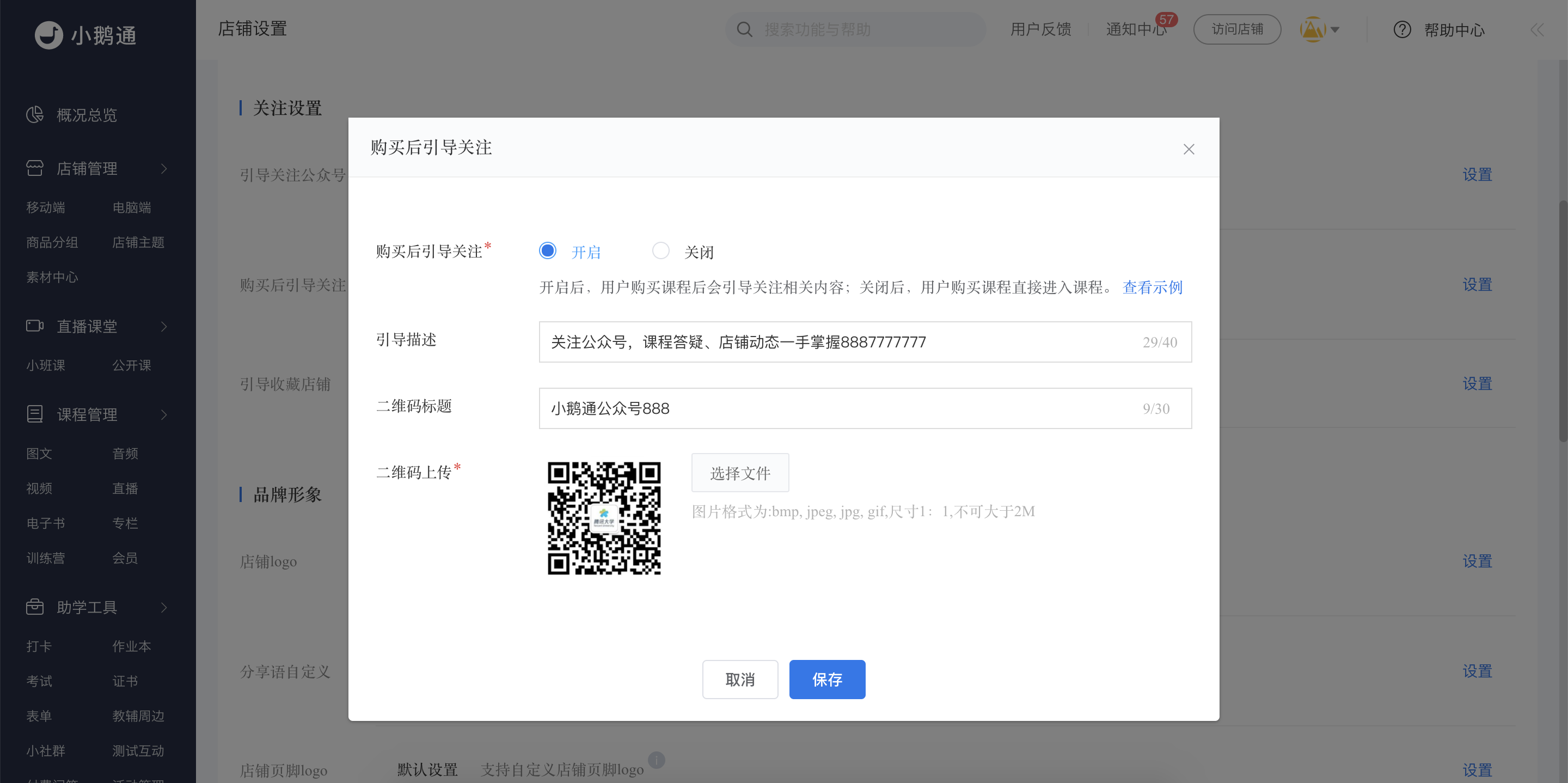Open 视频 in the sidebar
This screenshot has width=1568, height=783.
[x=39, y=488]
